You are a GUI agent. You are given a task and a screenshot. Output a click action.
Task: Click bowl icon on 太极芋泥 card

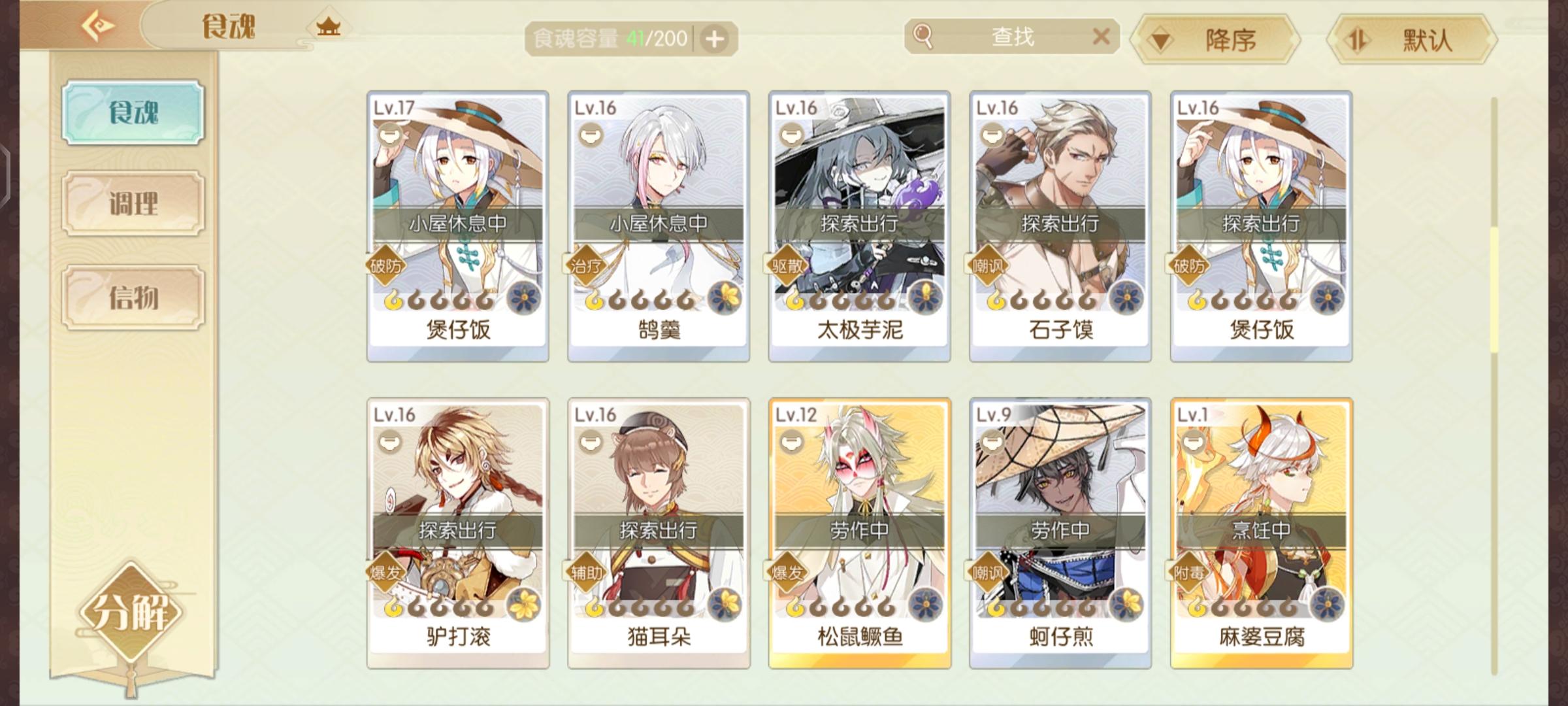pos(792,135)
